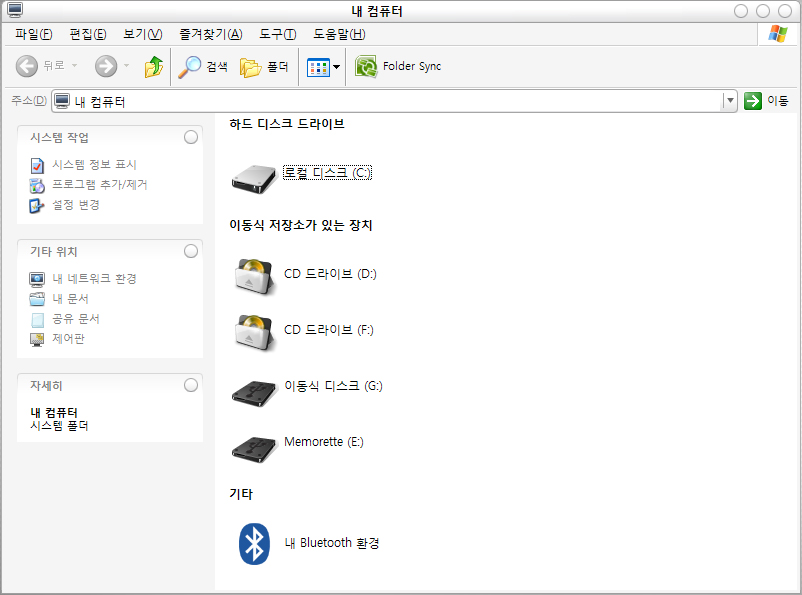
Task: Go up one folder level icon
Action: 153,67
